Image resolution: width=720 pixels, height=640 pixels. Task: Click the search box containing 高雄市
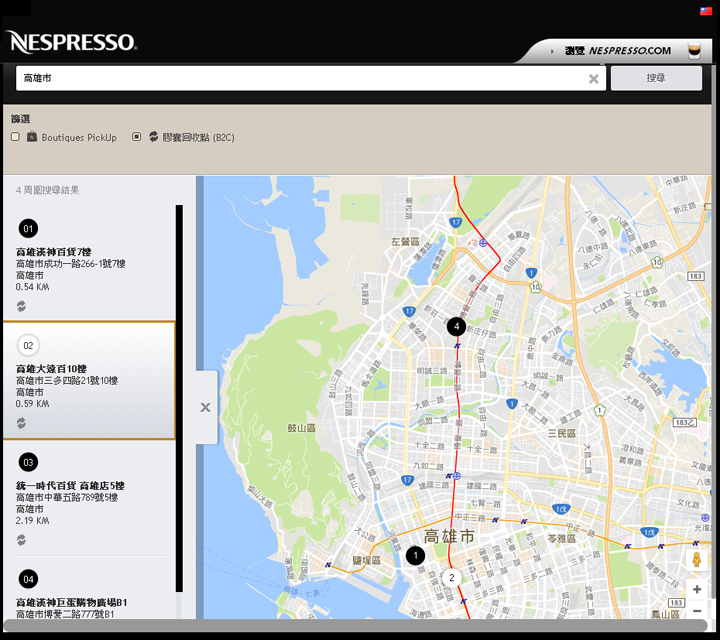coord(300,78)
